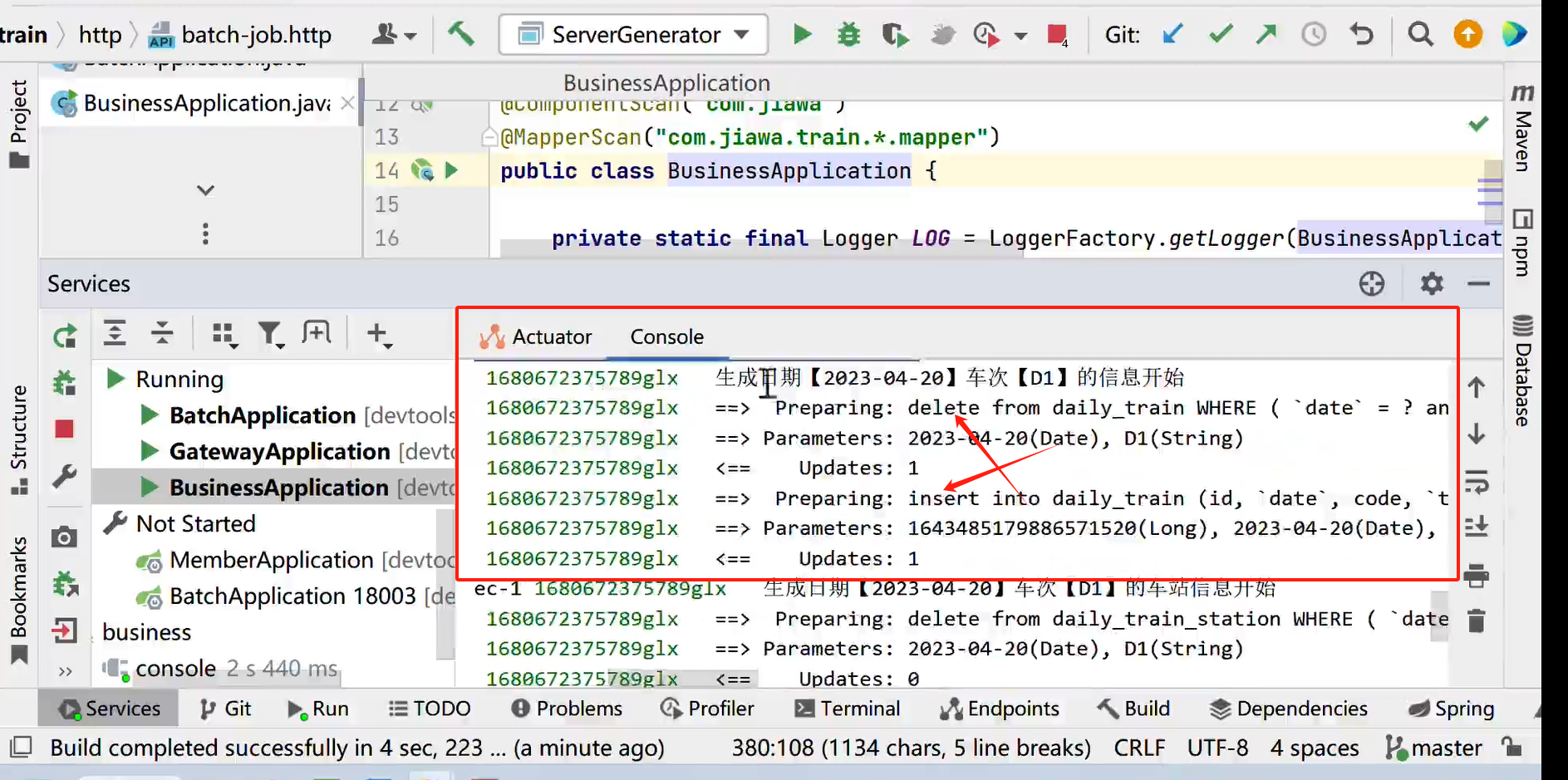The image size is (1568, 780).
Task: Open the ServerGenerator run configuration dropdown
Action: [x=633, y=34]
